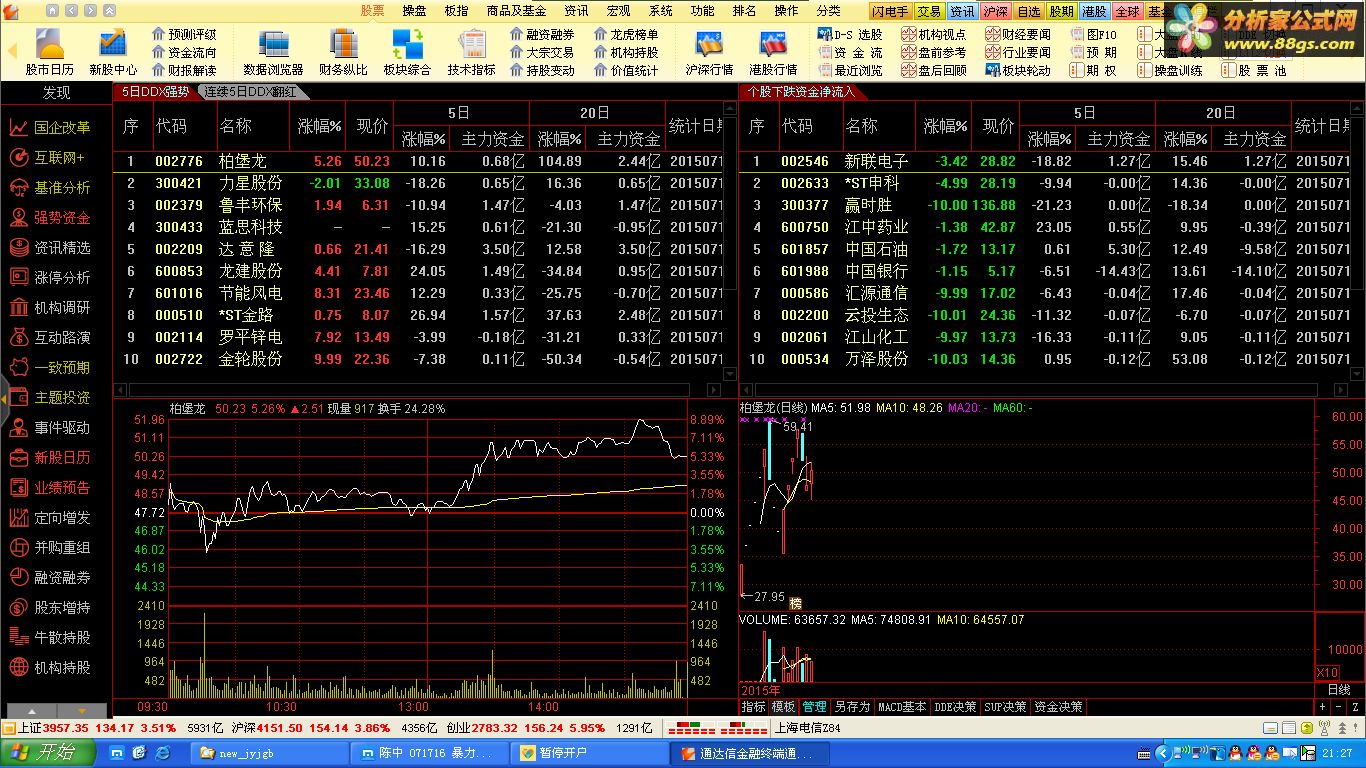Image resolution: width=1366 pixels, height=768 pixels.
Task: Select 强势资金 sidebar item
Action: click(x=52, y=217)
